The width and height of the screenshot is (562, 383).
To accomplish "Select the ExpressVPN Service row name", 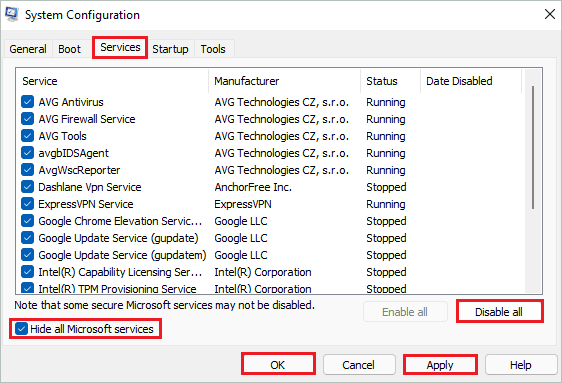I will coord(86,204).
